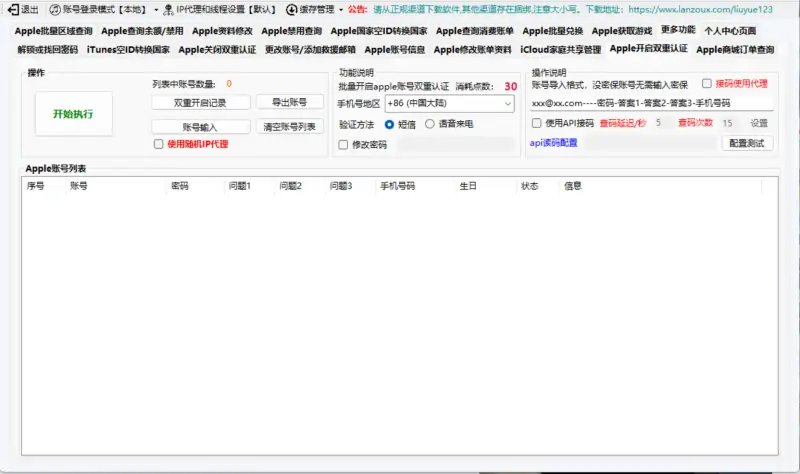Screen dimensions: 800x474
Task: Open the phone region +86 combo box
Action: tap(449, 104)
